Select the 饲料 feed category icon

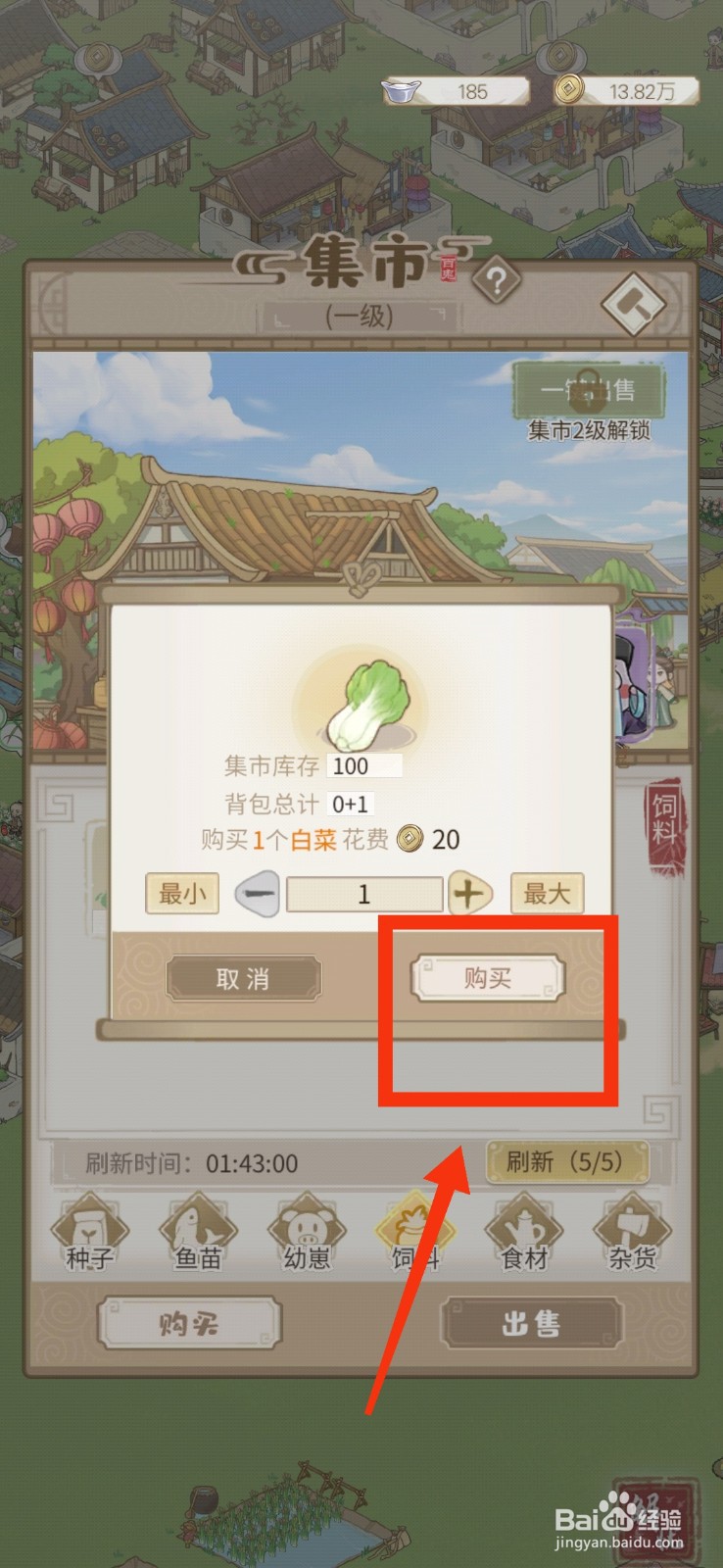pyautogui.click(x=415, y=1233)
